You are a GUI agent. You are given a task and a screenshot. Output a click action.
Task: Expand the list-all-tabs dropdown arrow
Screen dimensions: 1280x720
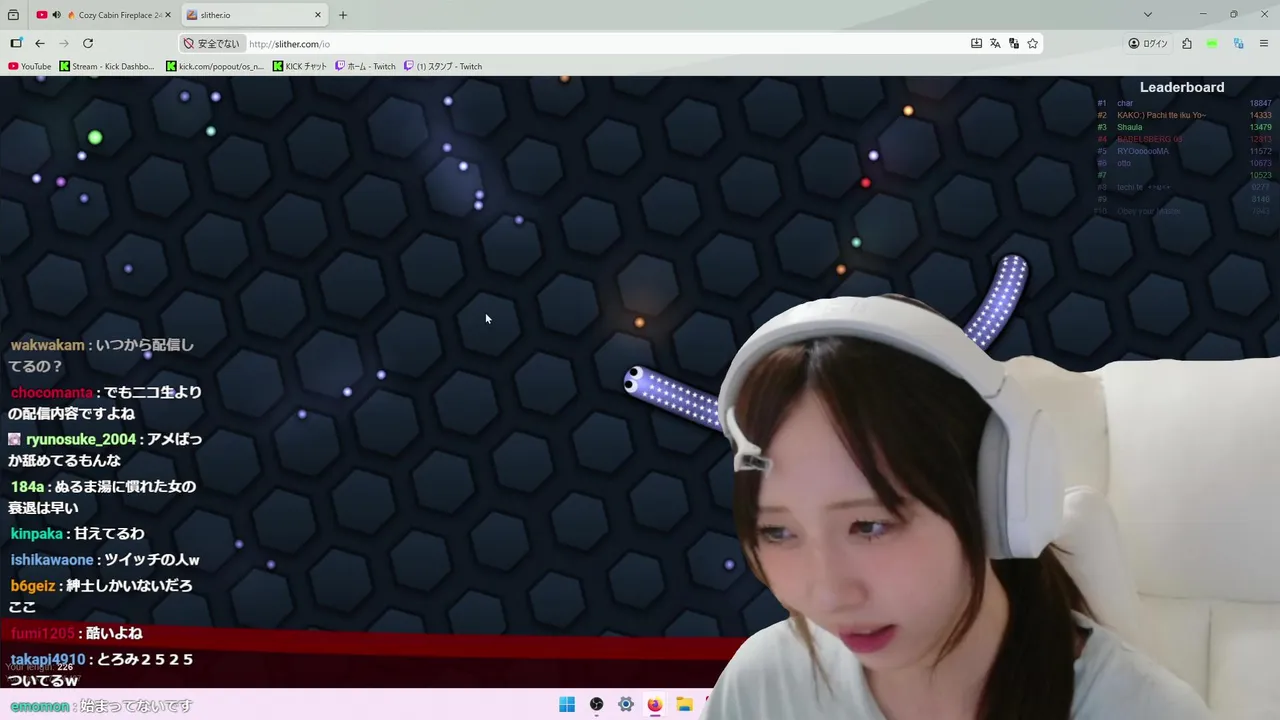click(1148, 15)
